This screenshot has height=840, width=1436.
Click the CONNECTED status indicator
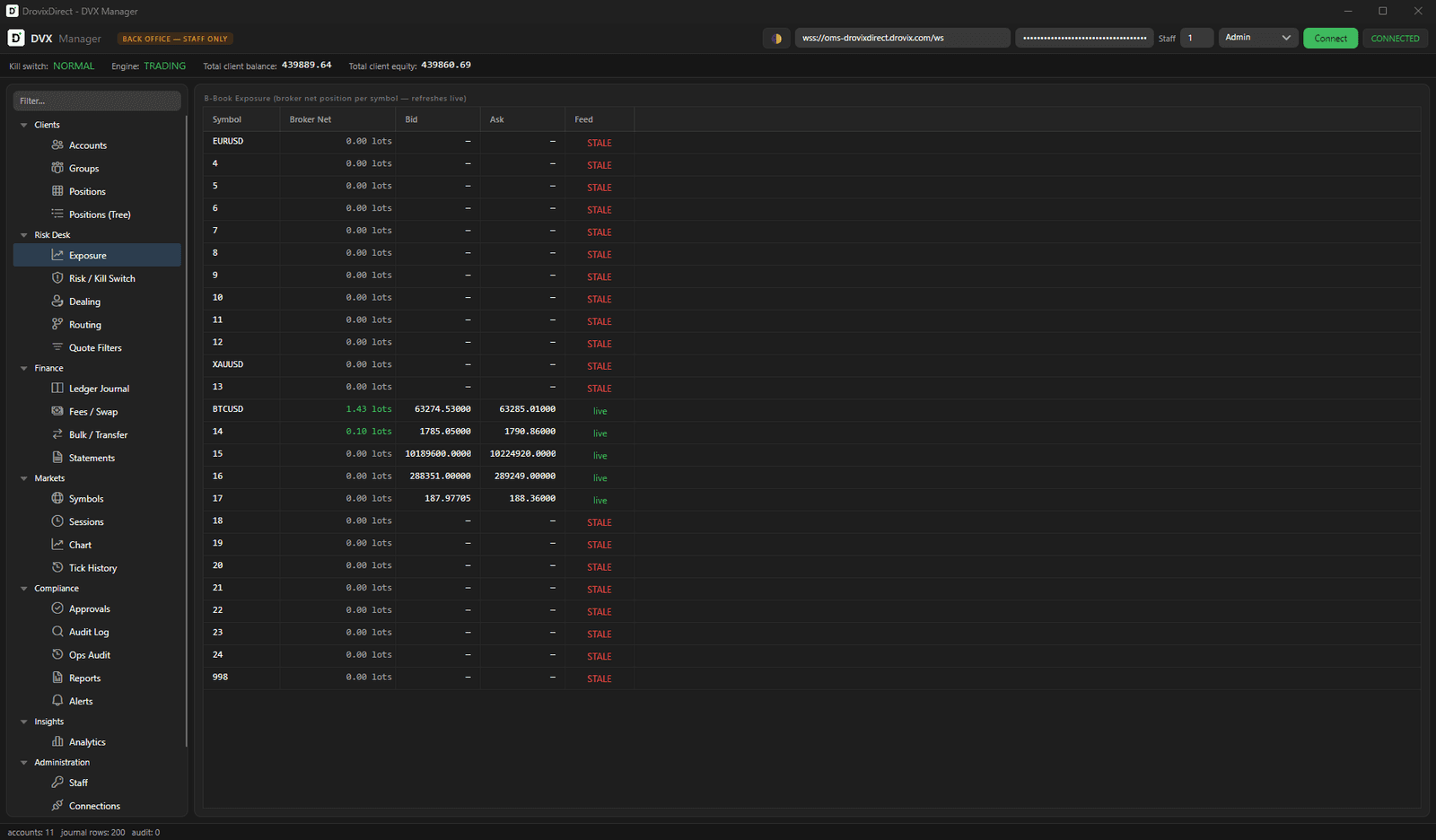[x=1395, y=38]
